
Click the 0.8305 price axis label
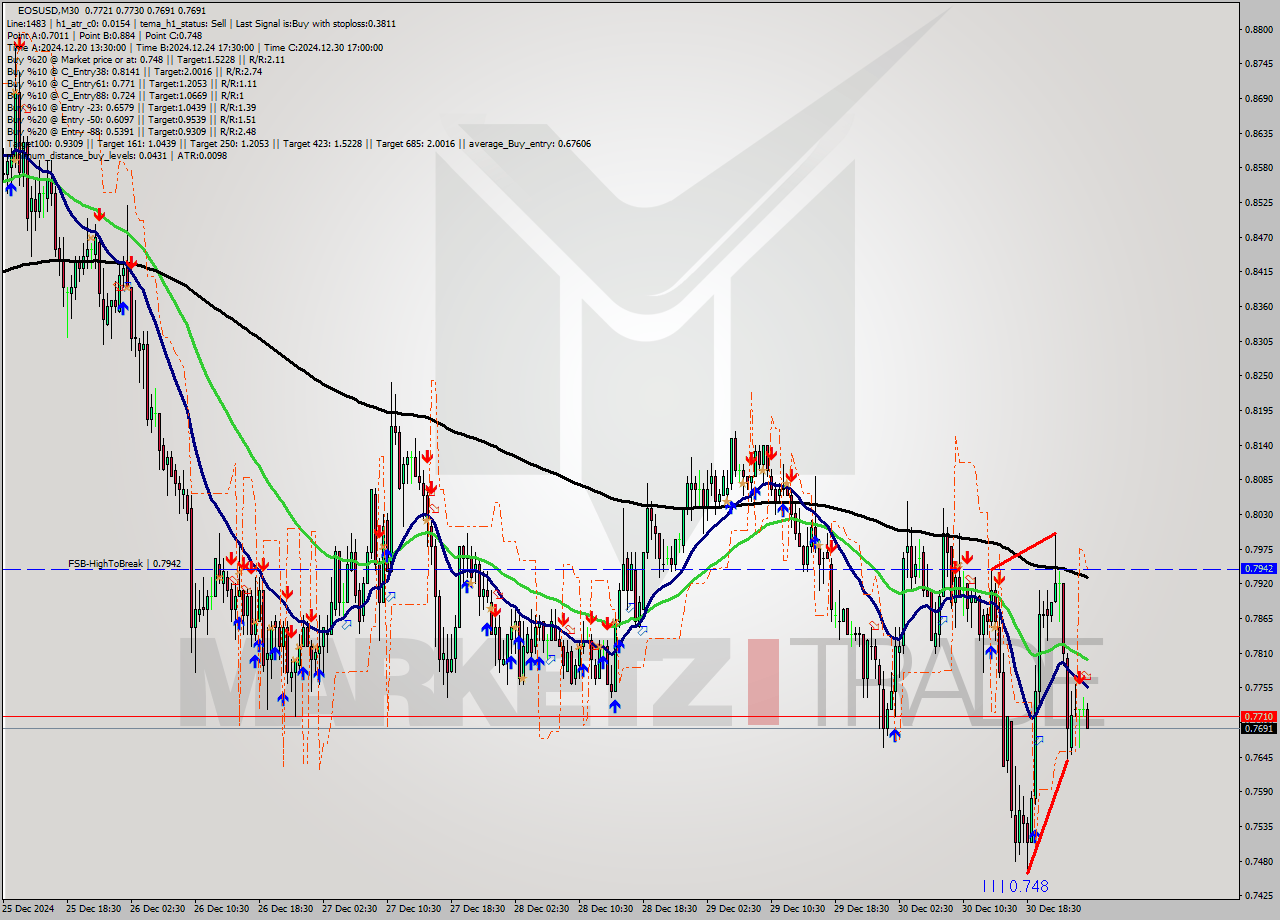pos(1259,341)
